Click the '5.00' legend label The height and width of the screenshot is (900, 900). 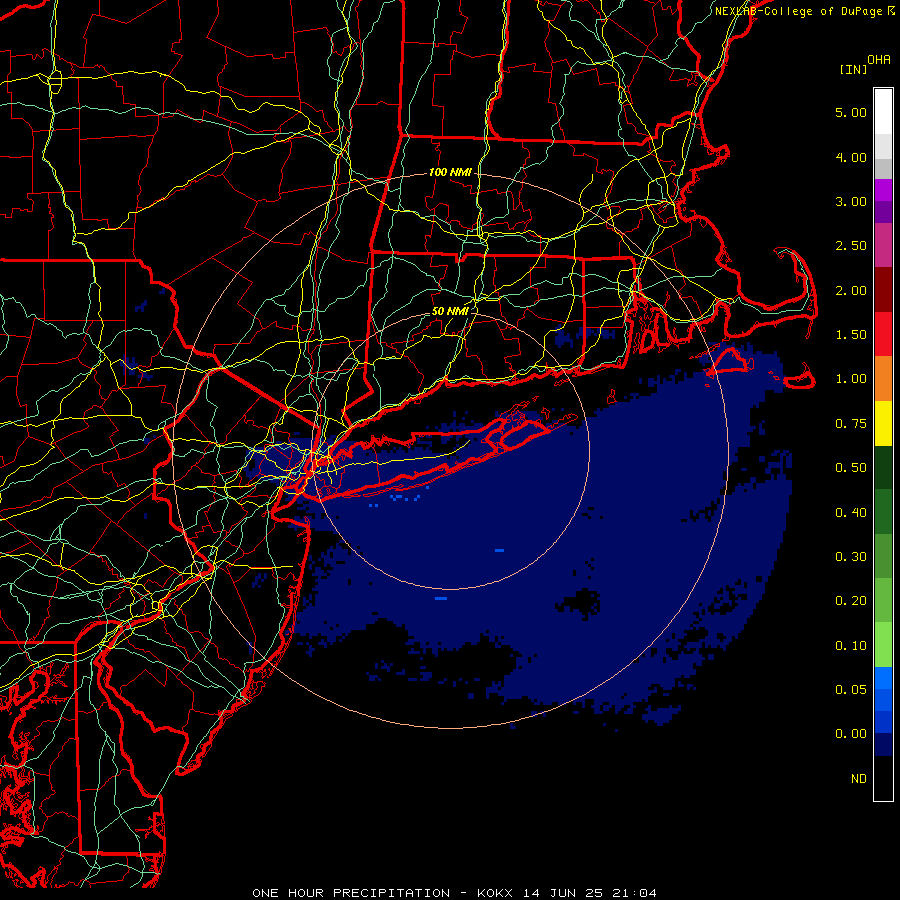point(851,112)
